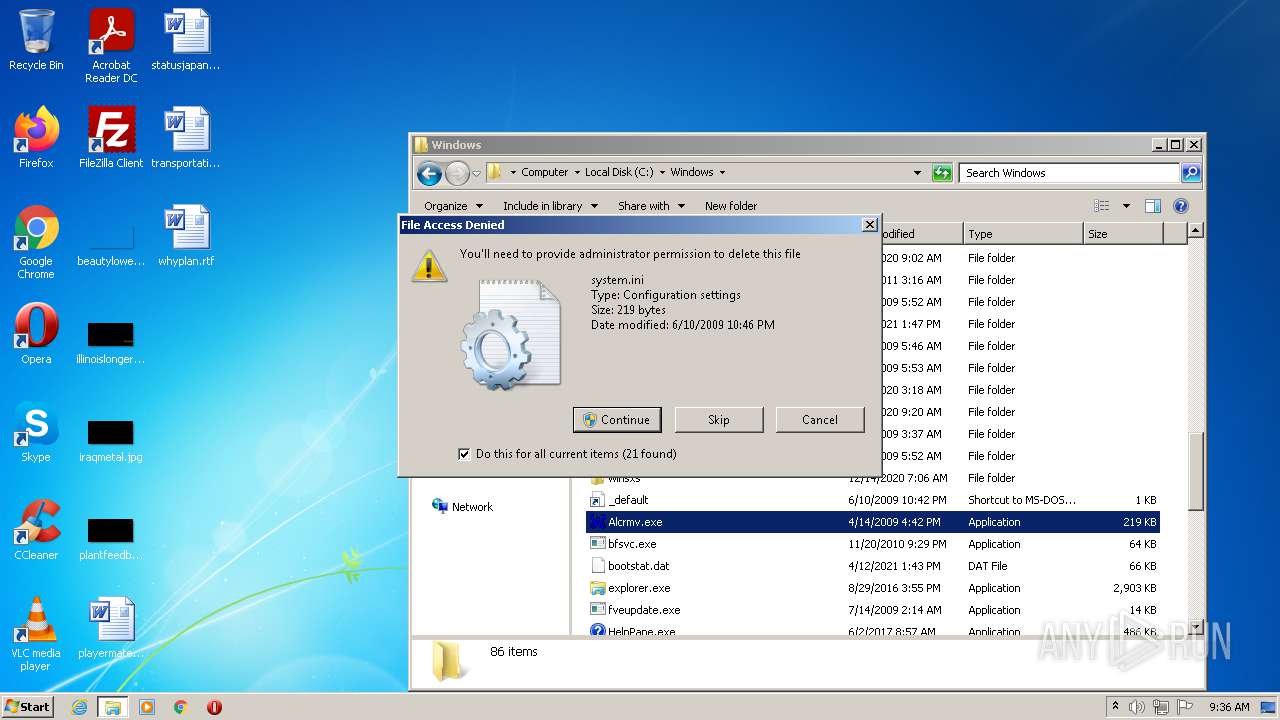Click Local Disk (C:) in address bar
1280x720 pixels.
619,173
